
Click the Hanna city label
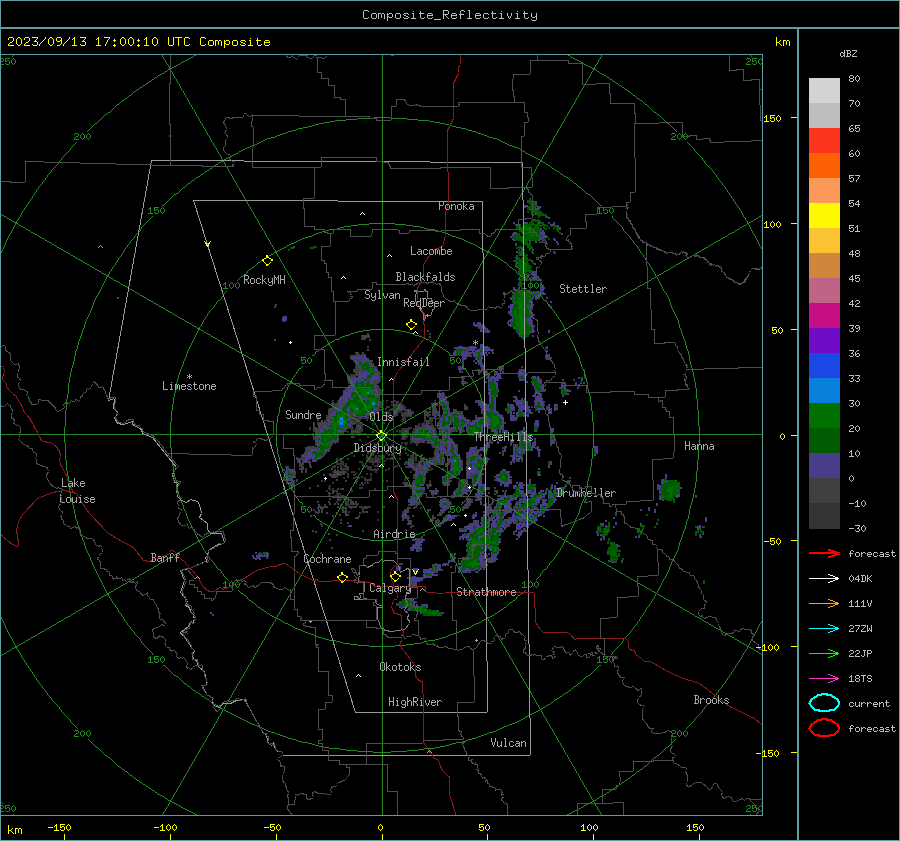tap(699, 446)
